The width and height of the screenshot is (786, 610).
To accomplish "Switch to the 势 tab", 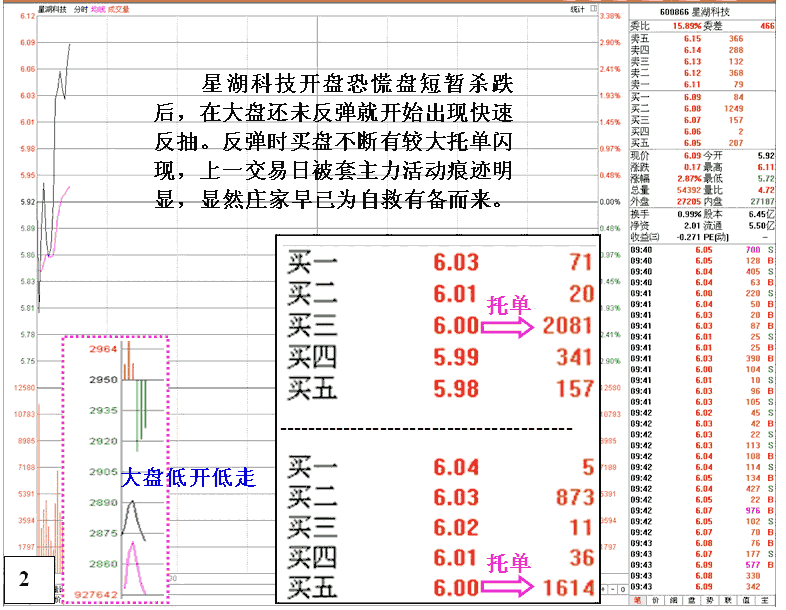I will 710,600.
